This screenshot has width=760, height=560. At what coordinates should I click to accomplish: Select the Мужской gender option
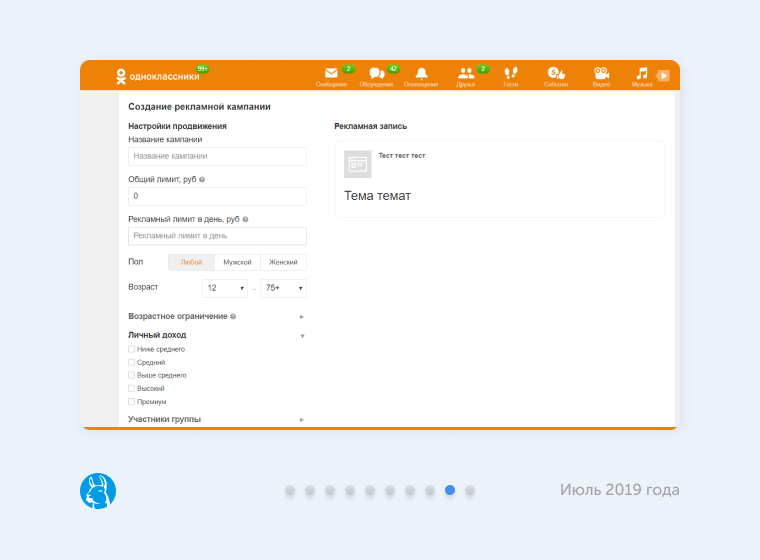click(x=237, y=262)
